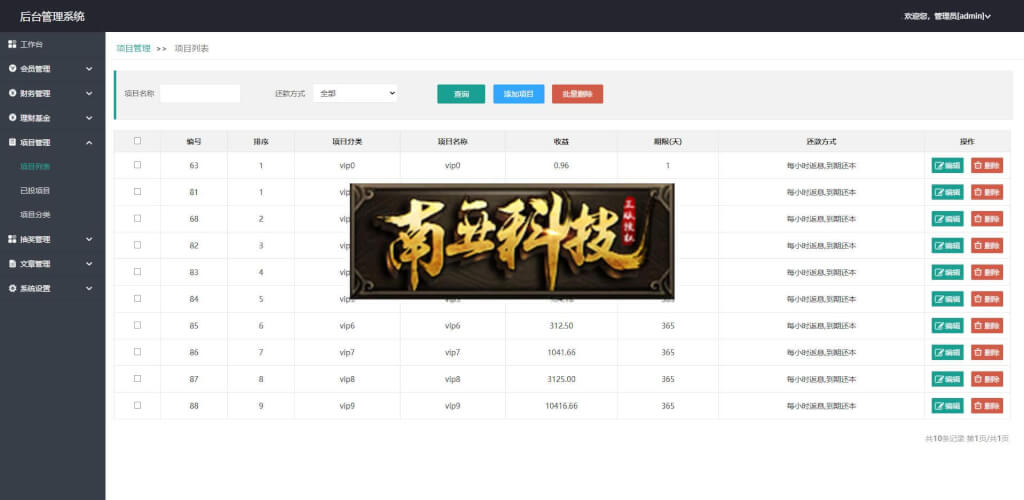Viewport: 1024px width, 500px height.
Task: Click the 项目管理 icon in sidebar
Action: [12, 142]
